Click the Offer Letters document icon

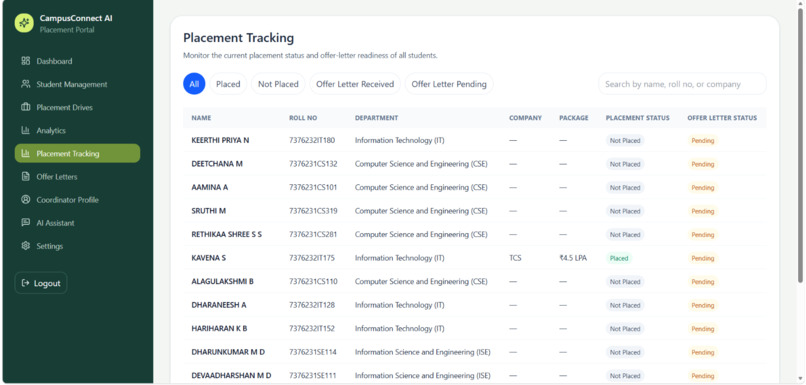point(26,176)
